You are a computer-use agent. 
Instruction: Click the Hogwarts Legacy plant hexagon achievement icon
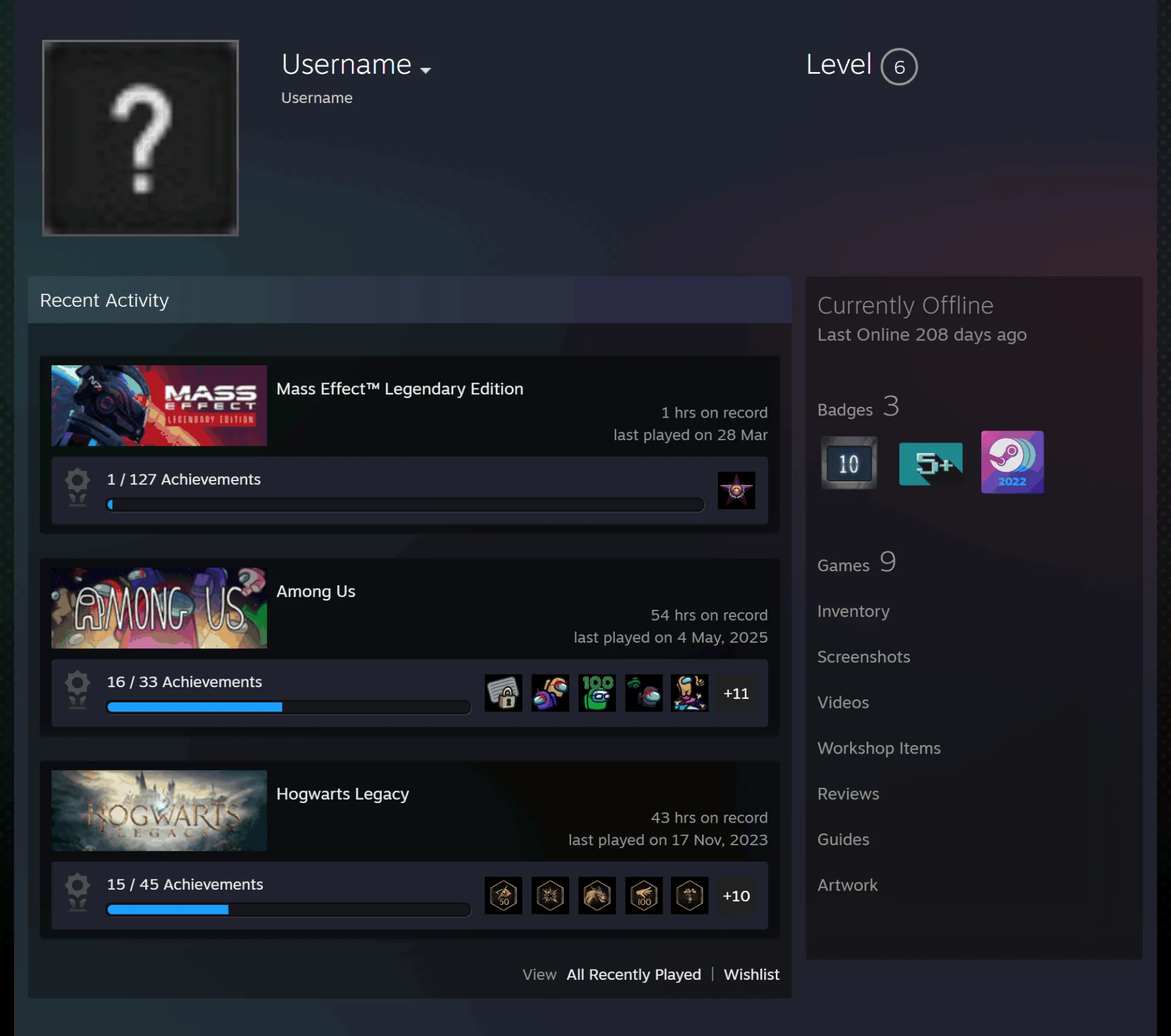(x=690, y=895)
